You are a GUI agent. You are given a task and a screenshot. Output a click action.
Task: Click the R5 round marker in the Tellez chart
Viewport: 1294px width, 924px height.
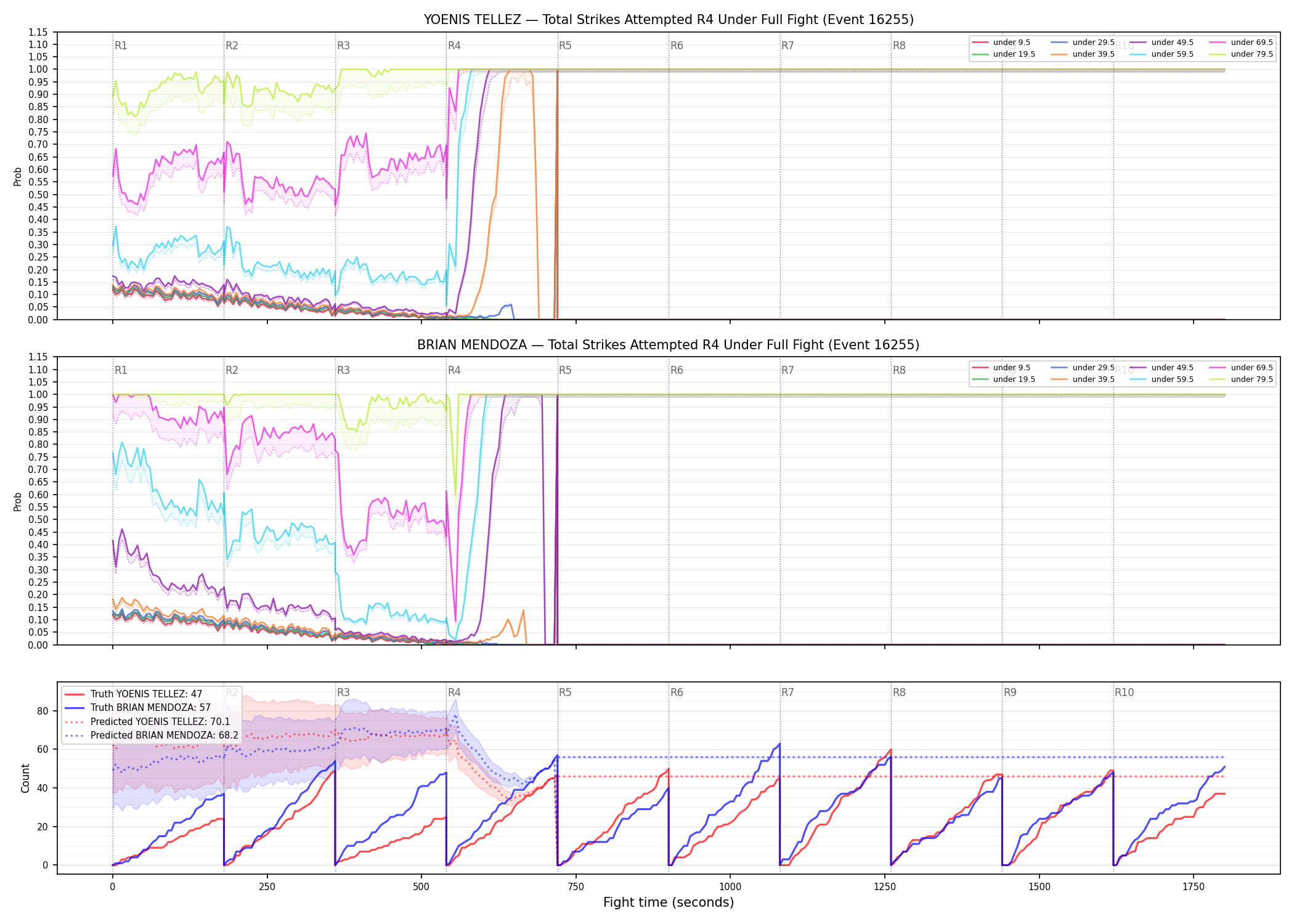click(x=565, y=46)
